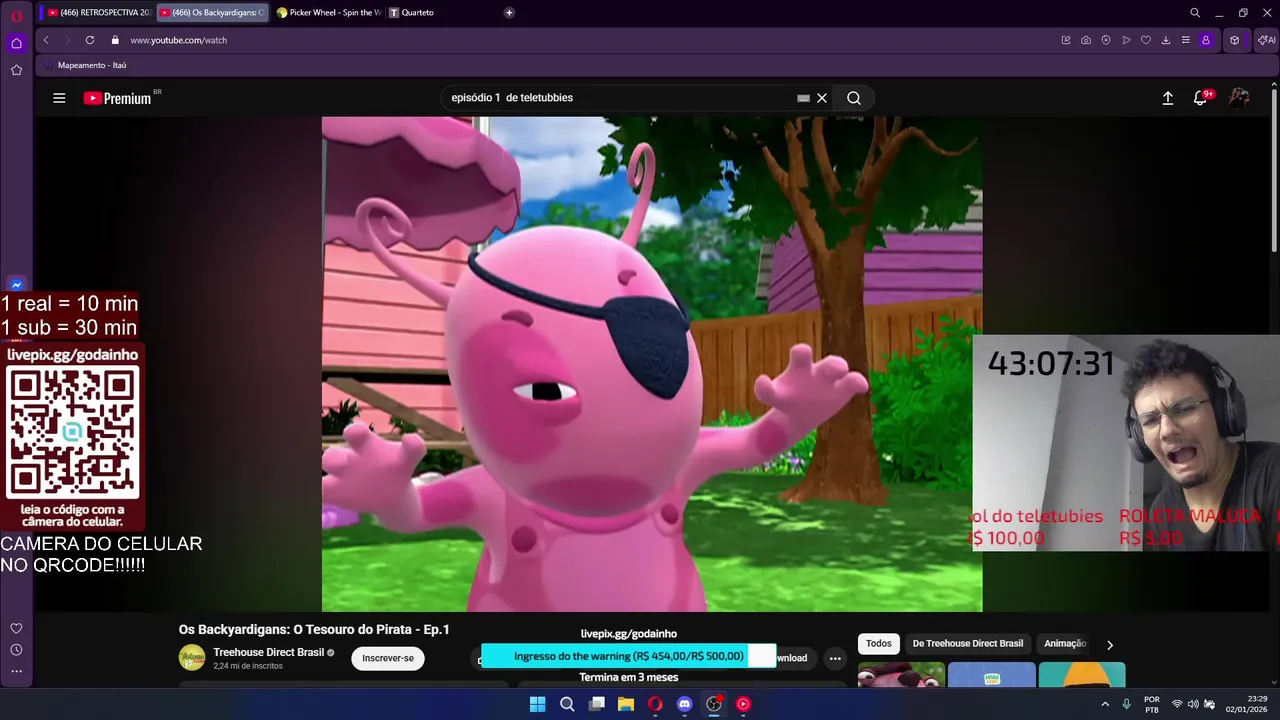Click the site lock security icon
This screenshot has width=1280, height=720.
(x=115, y=40)
